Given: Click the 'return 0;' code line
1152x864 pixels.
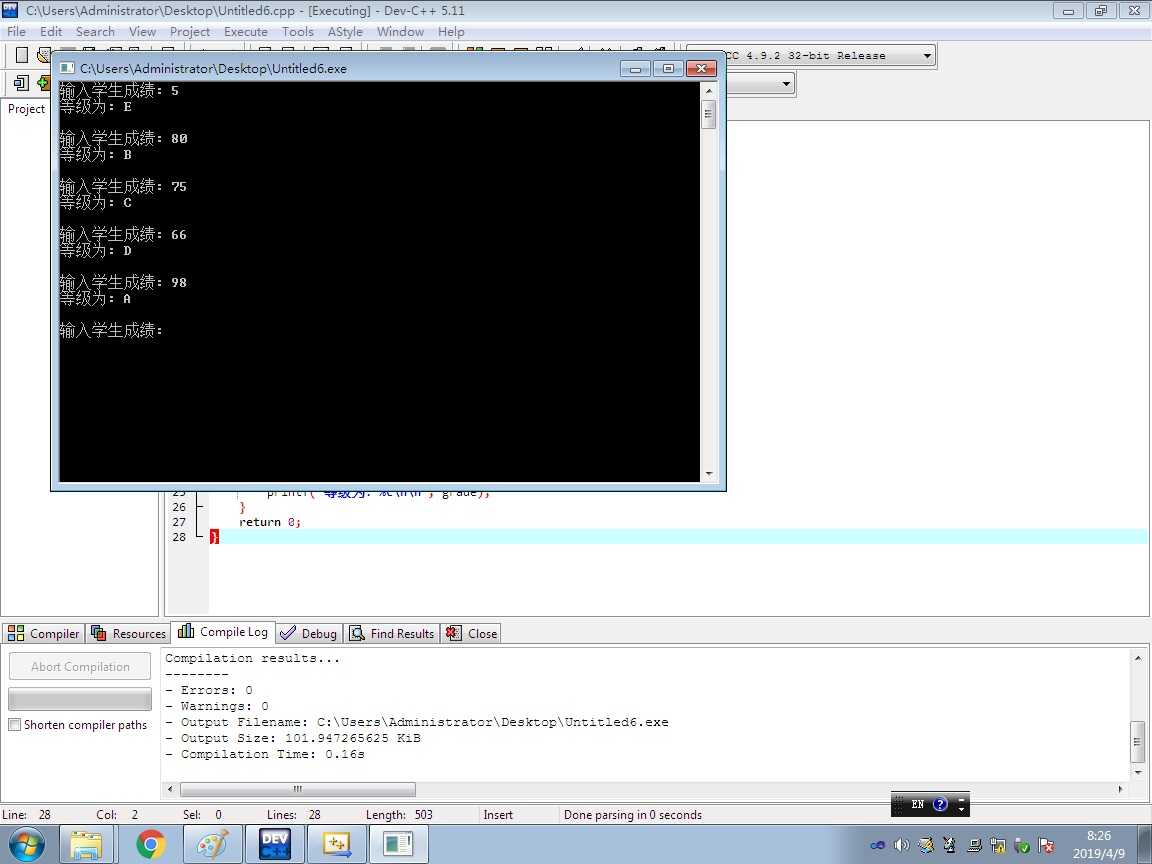Looking at the screenshot, I should [x=270, y=522].
